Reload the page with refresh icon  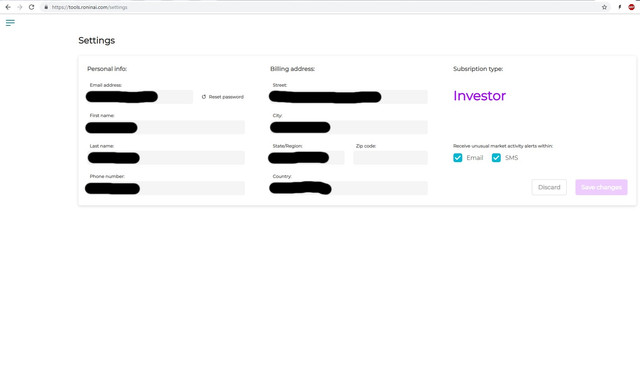[31, 7]
